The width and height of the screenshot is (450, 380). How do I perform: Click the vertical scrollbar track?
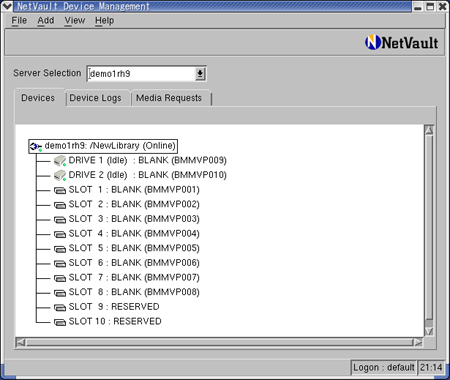(429, 230)
